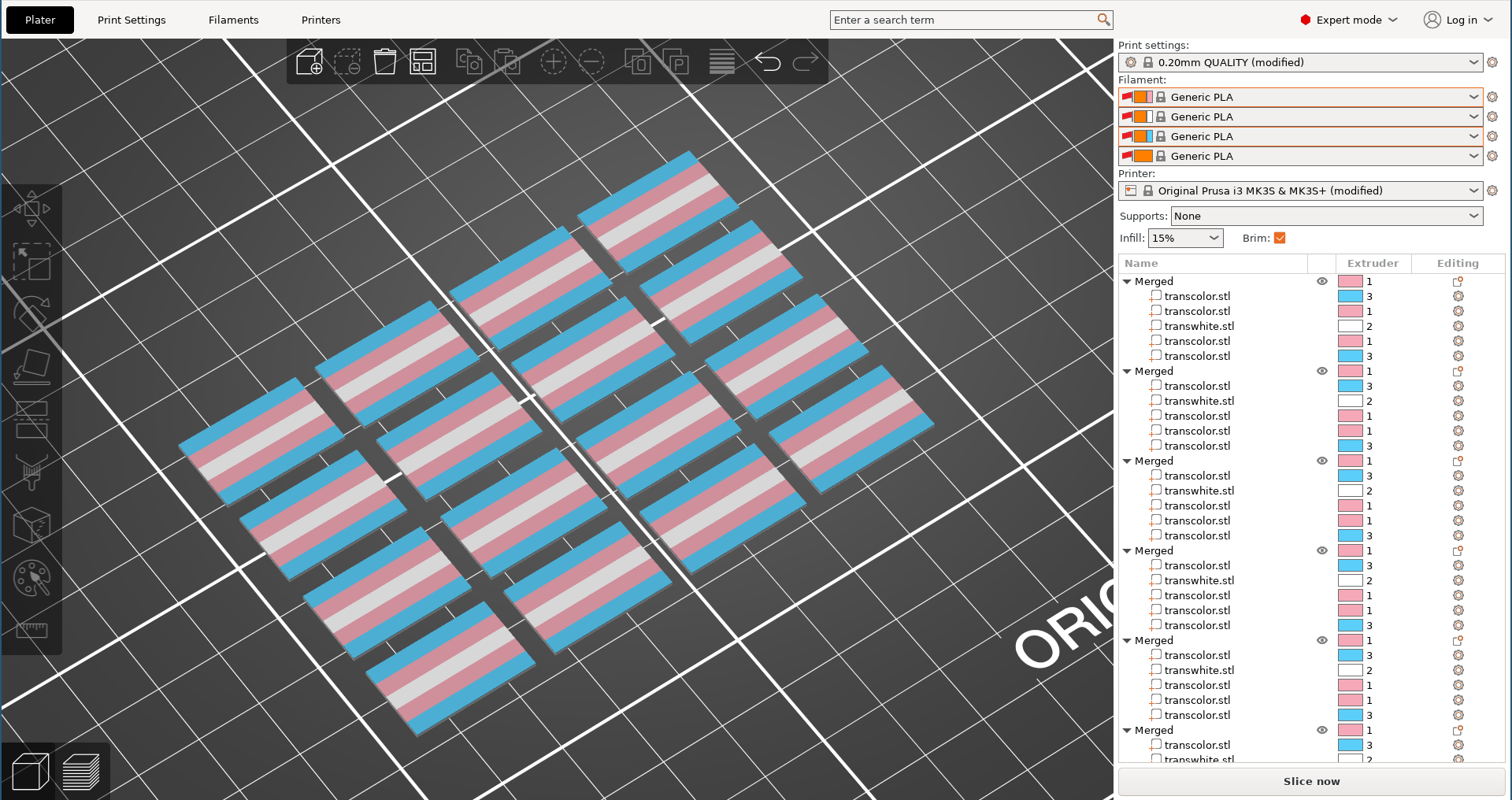Open the 0.20mm QUALITY print settings dropdown

click(x=1301, y=62)
